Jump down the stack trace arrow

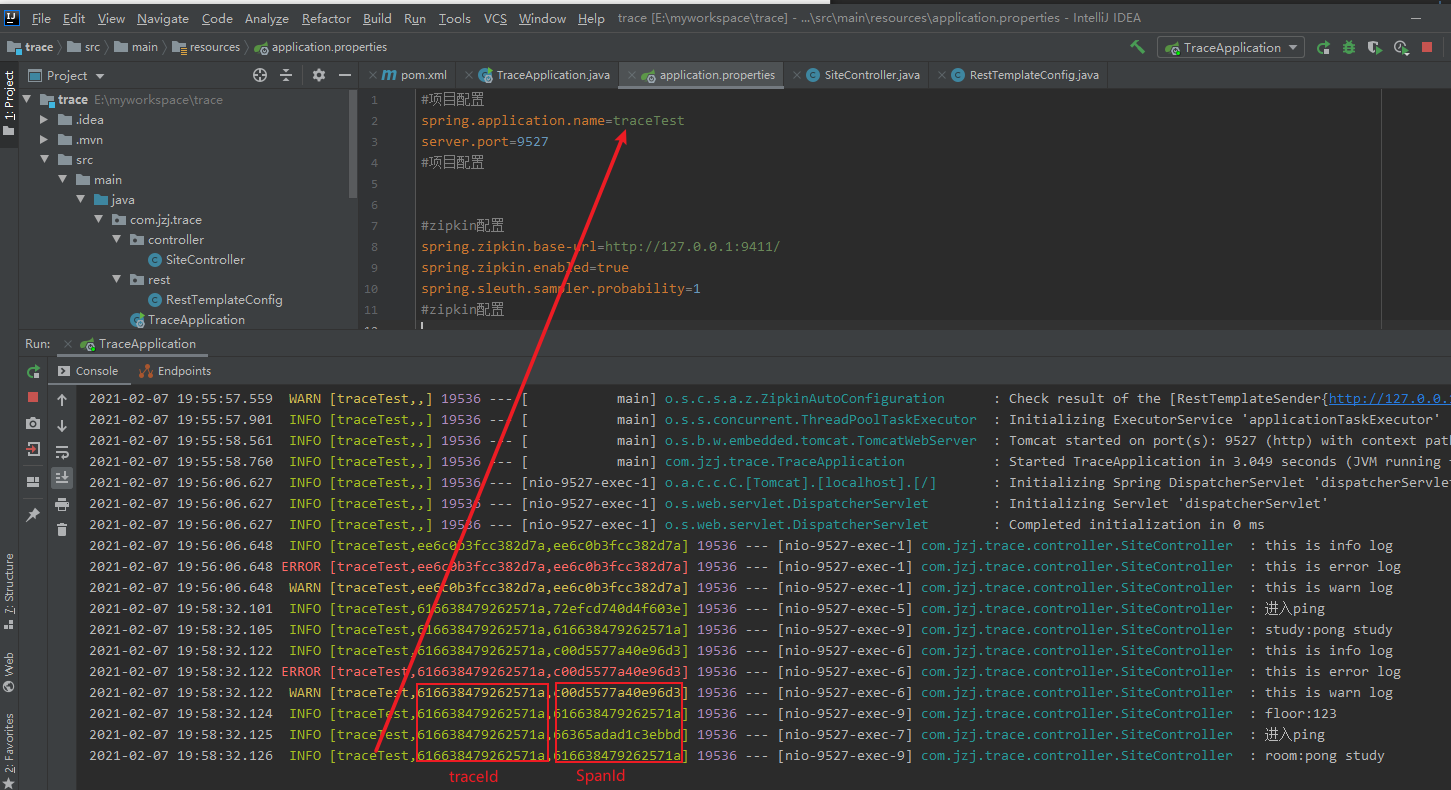click(62, 426)
